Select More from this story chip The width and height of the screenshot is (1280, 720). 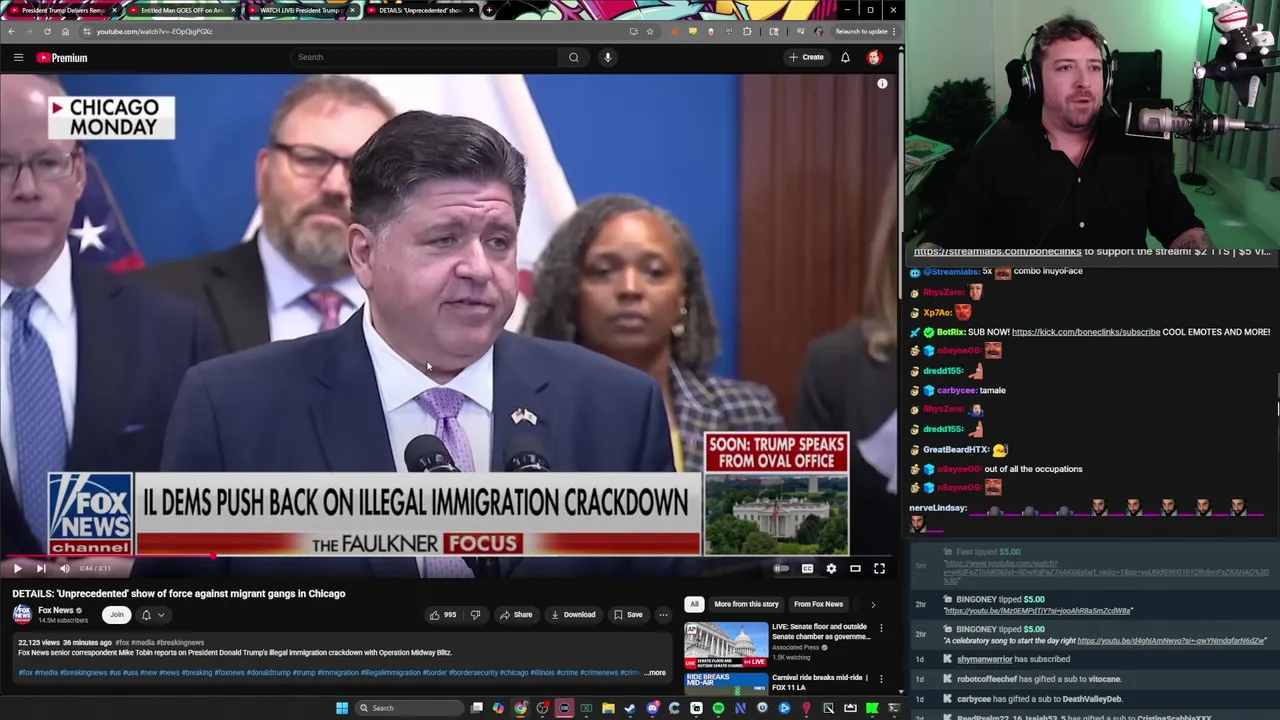746,604
